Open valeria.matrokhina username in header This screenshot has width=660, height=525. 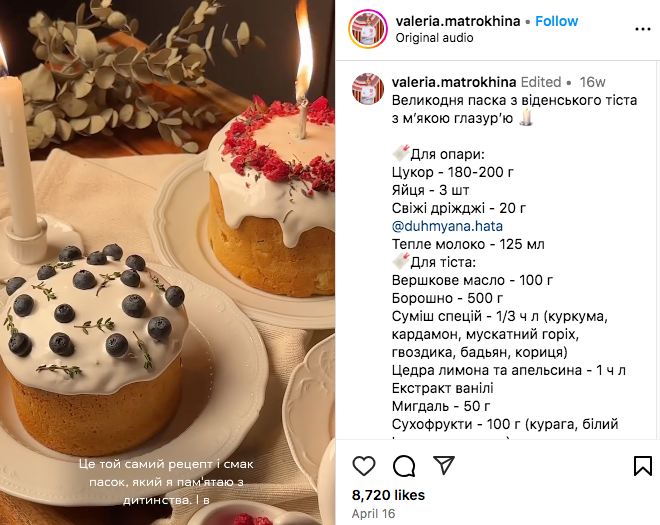pos(458,21)
